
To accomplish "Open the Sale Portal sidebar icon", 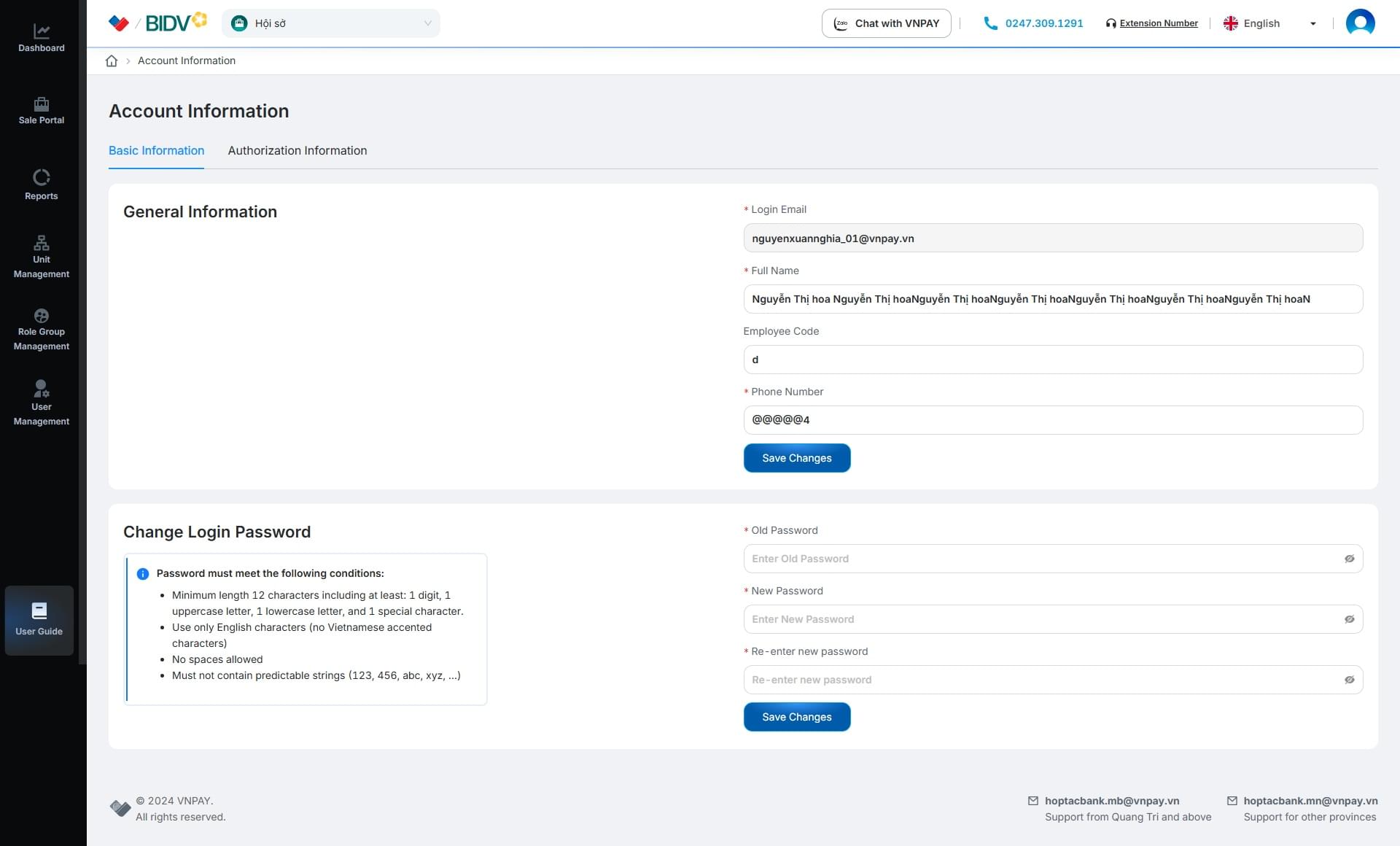I will 42,104.
